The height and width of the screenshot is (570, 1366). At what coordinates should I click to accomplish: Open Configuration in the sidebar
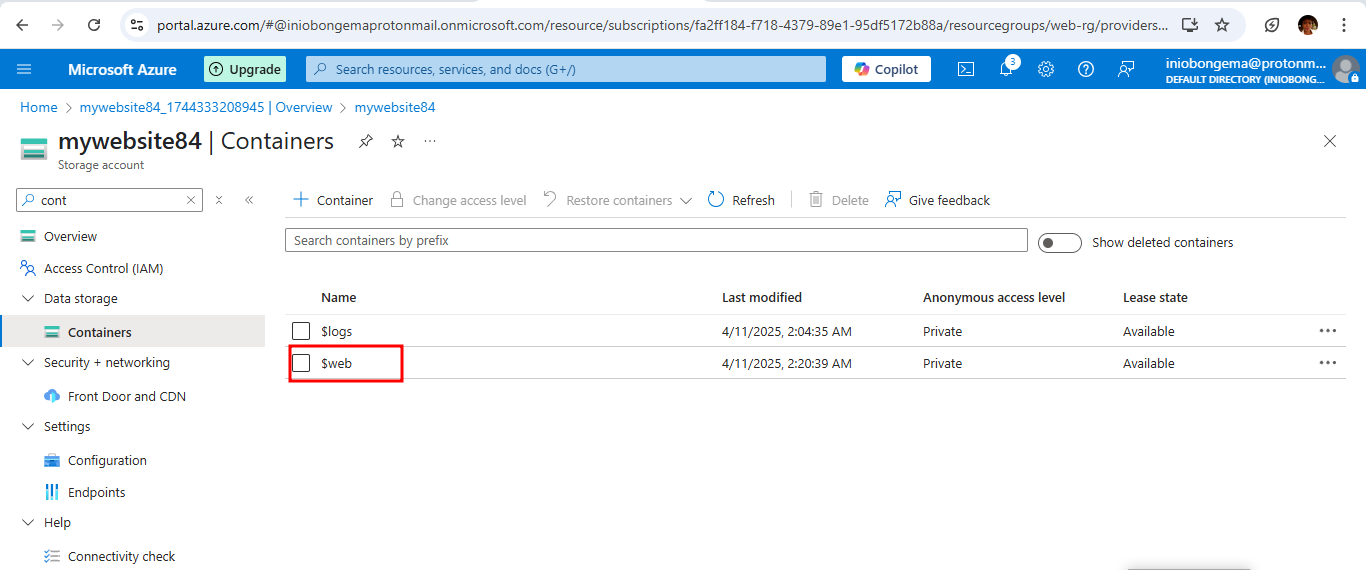coord(107,460)
